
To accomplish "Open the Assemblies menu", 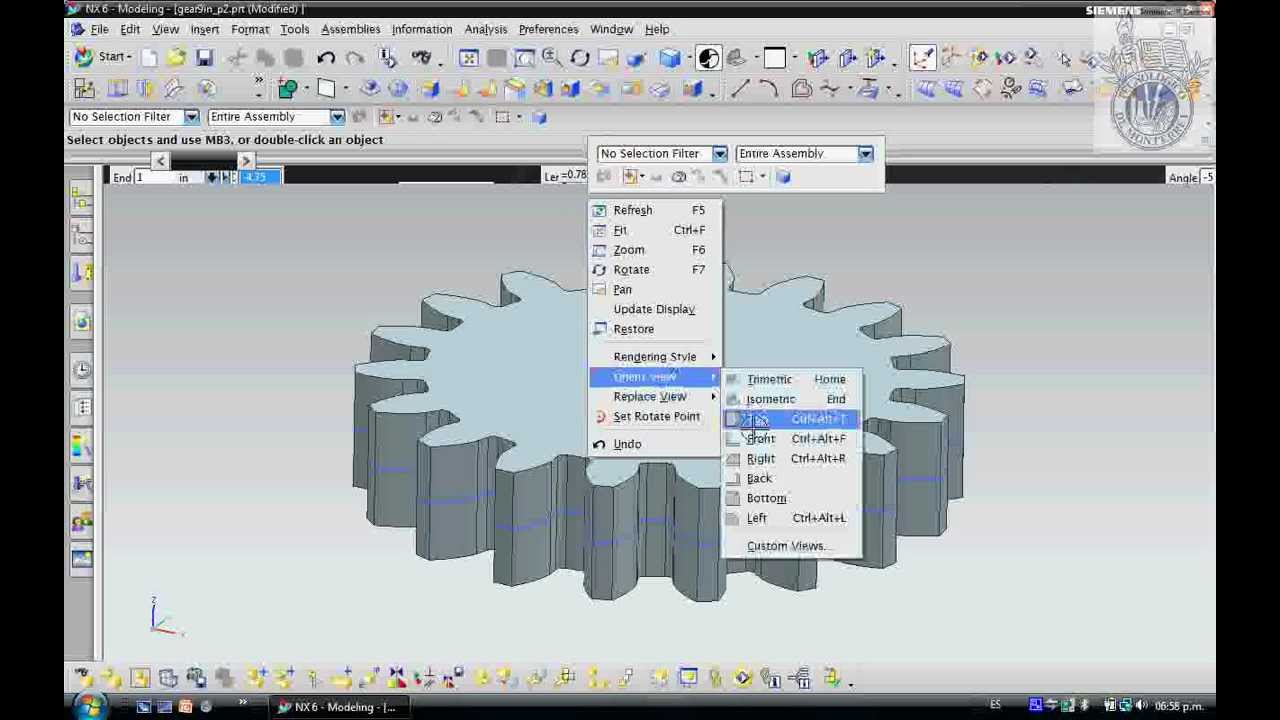I will (350, 30).
